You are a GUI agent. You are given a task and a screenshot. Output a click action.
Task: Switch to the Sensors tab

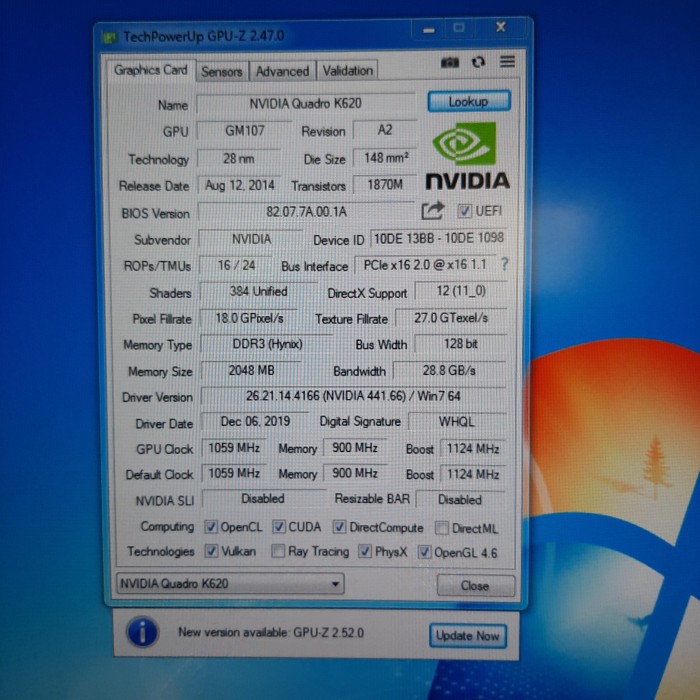tap(222, 71)
